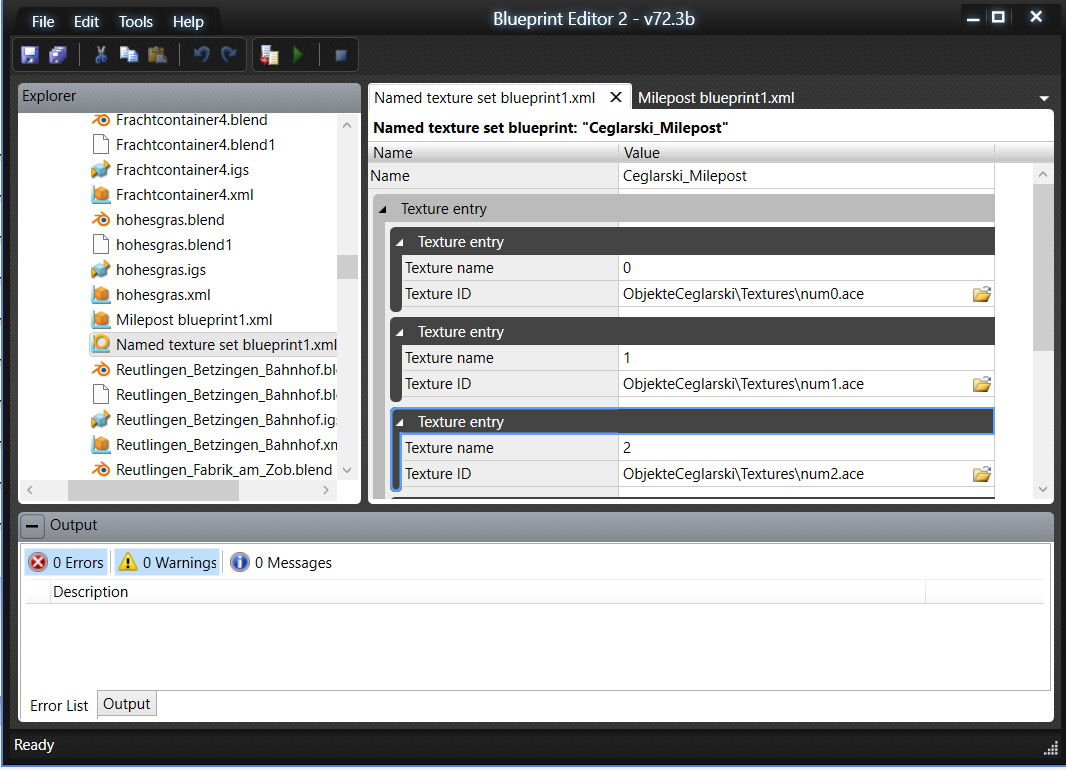Click the green Play export icon
Image resolution: width=1066 pixels, height=770 pixels.
point(298,55)
